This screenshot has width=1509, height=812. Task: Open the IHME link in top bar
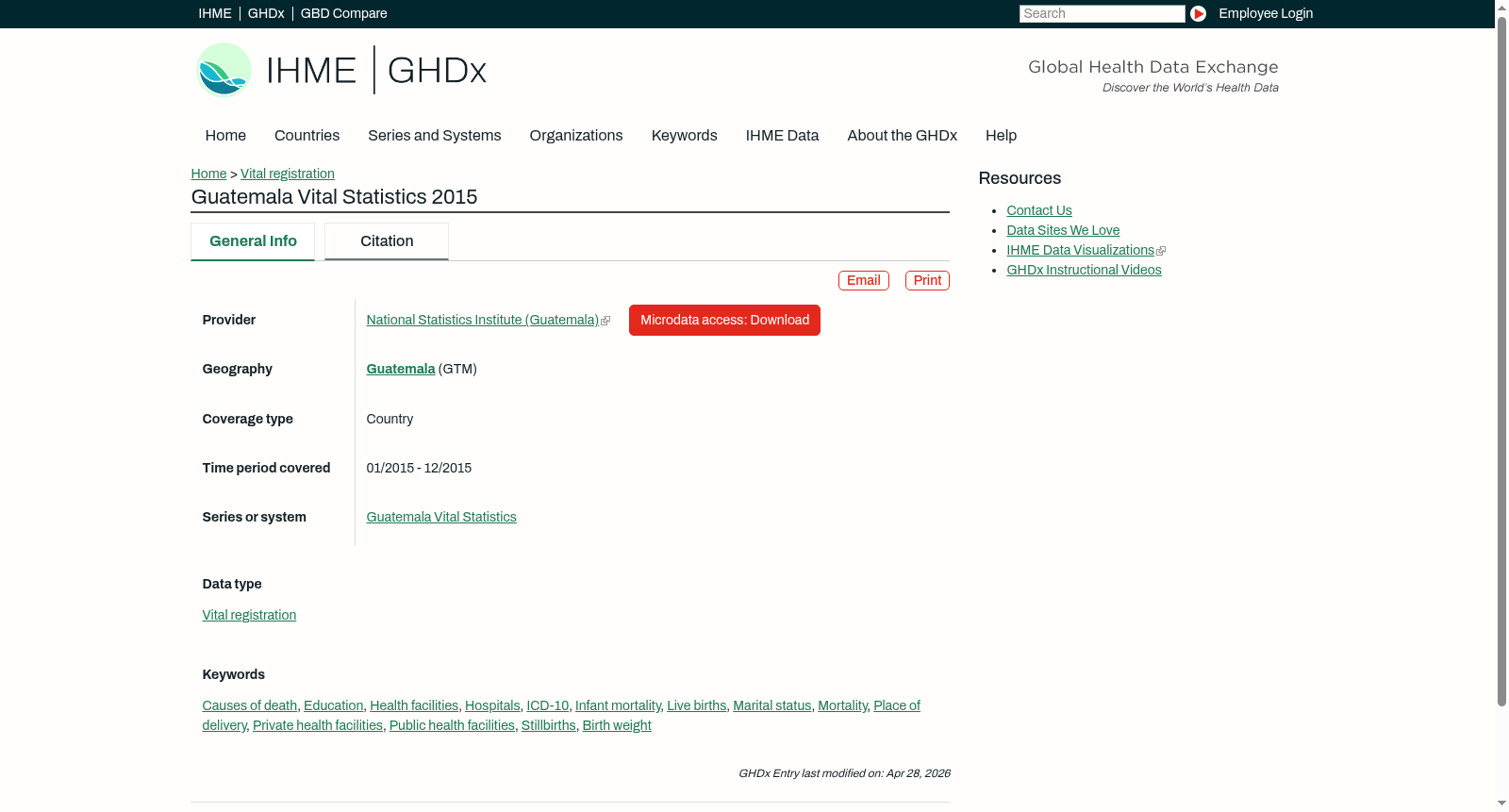point(215,13)
